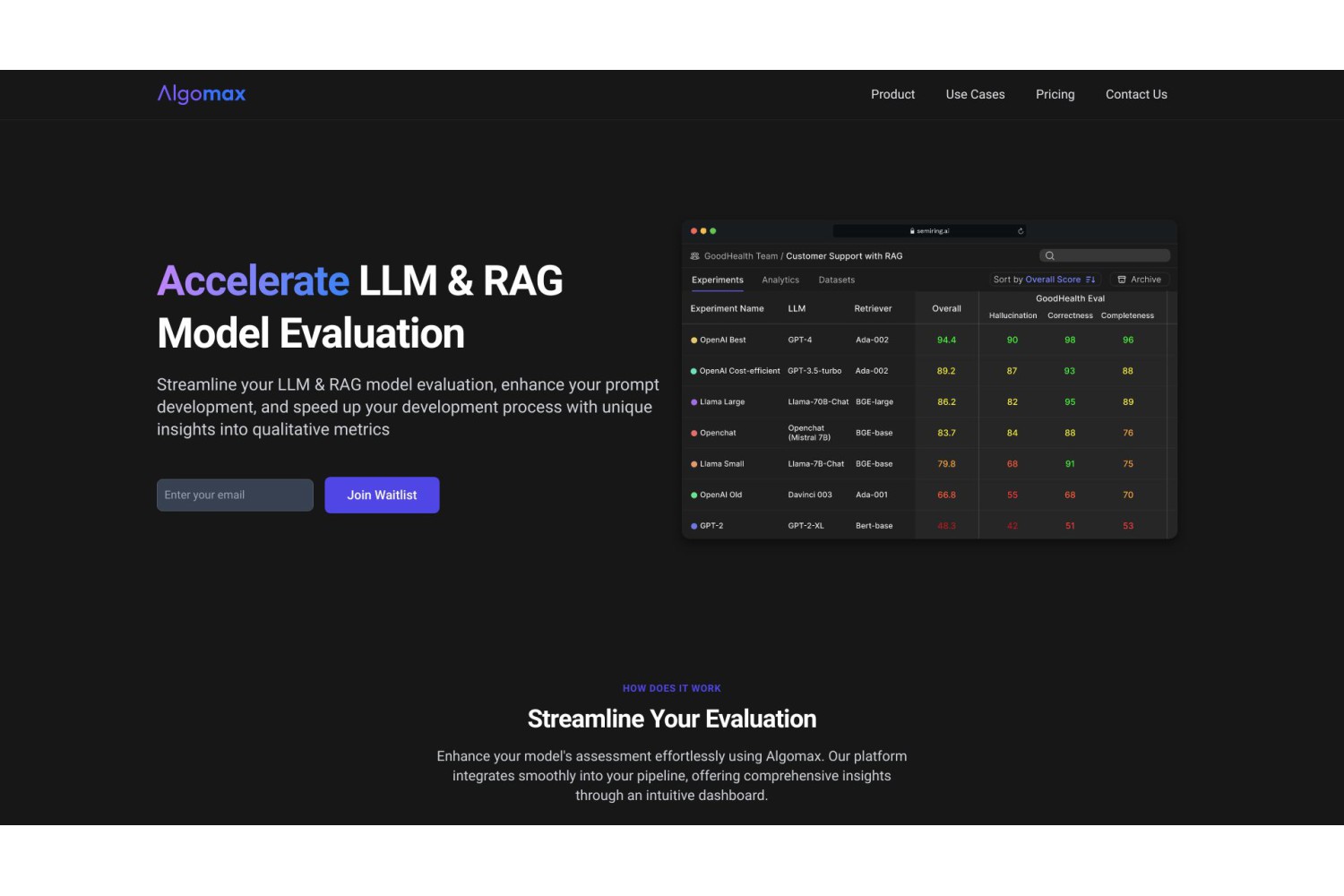This screenshot has height=896, width=1344.
Task: Click the GoodHealth Team breadcrumb
Action: click(741, 256)
